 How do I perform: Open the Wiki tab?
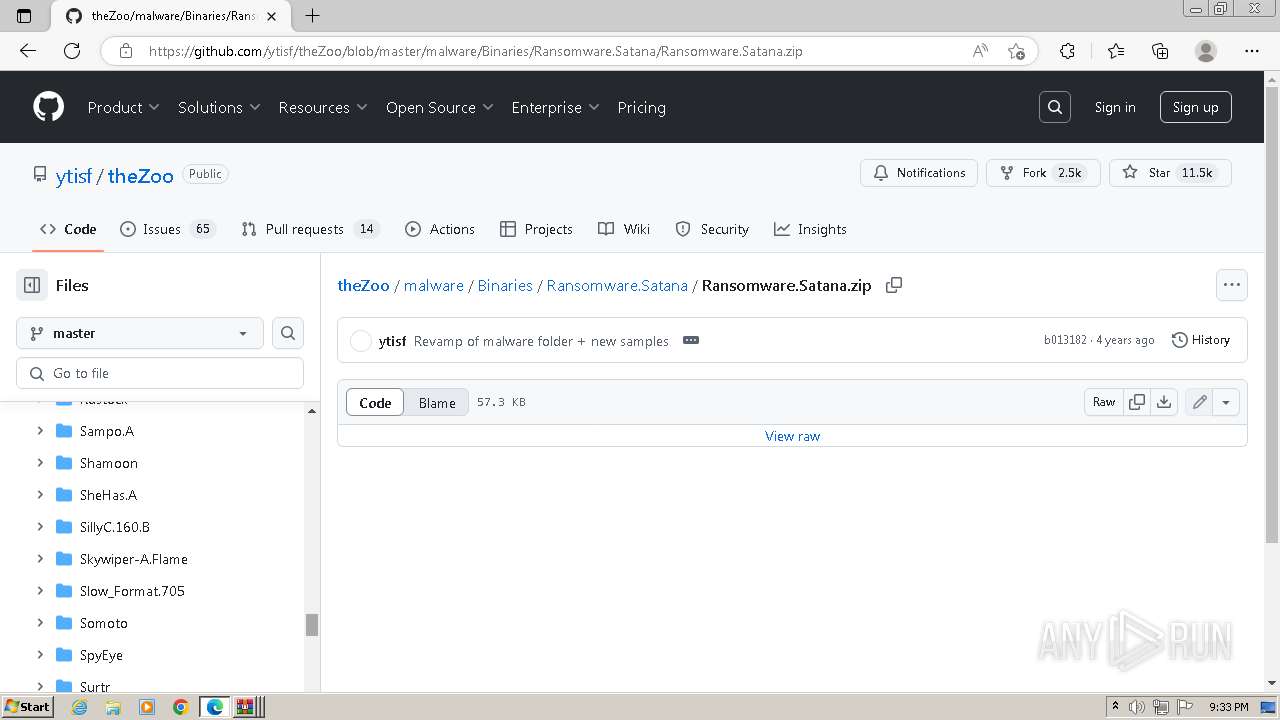[624, 229]
